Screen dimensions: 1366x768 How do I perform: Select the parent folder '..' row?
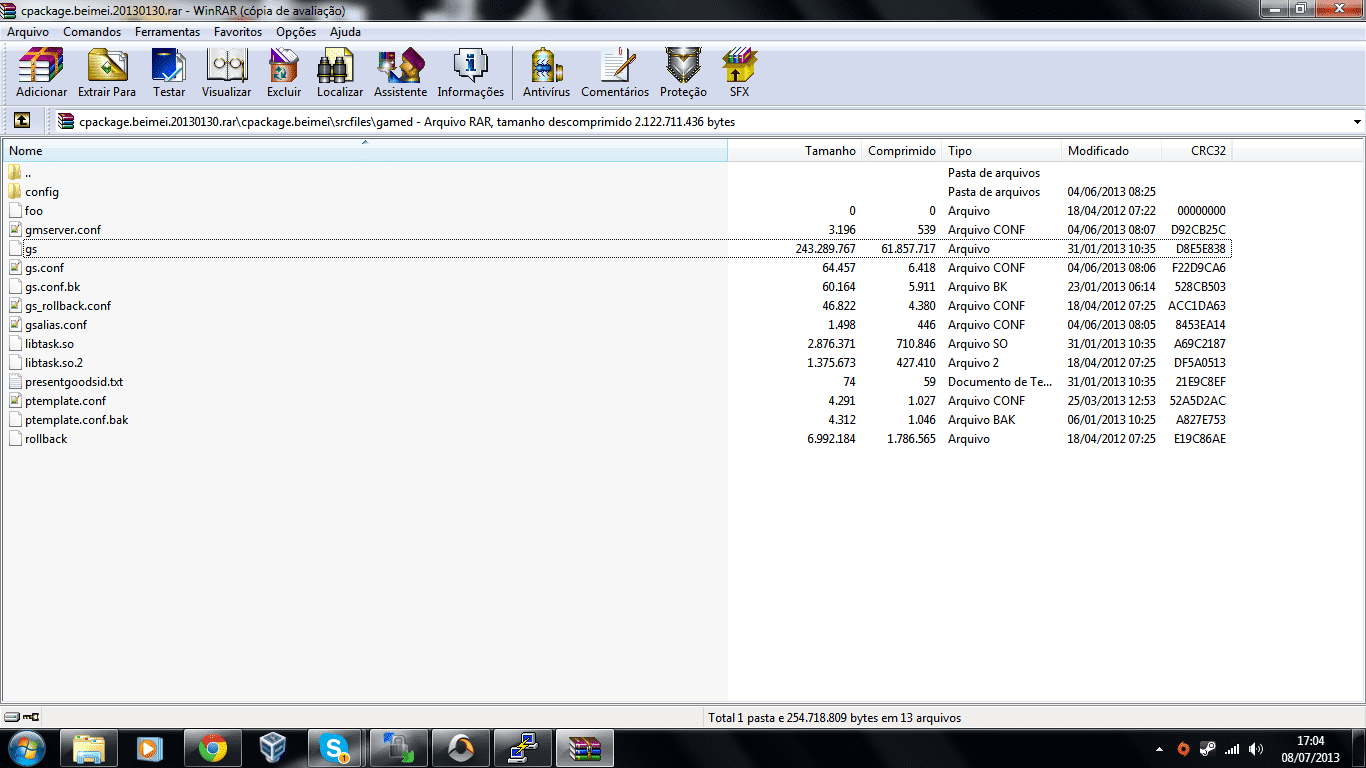click(618, 173)
